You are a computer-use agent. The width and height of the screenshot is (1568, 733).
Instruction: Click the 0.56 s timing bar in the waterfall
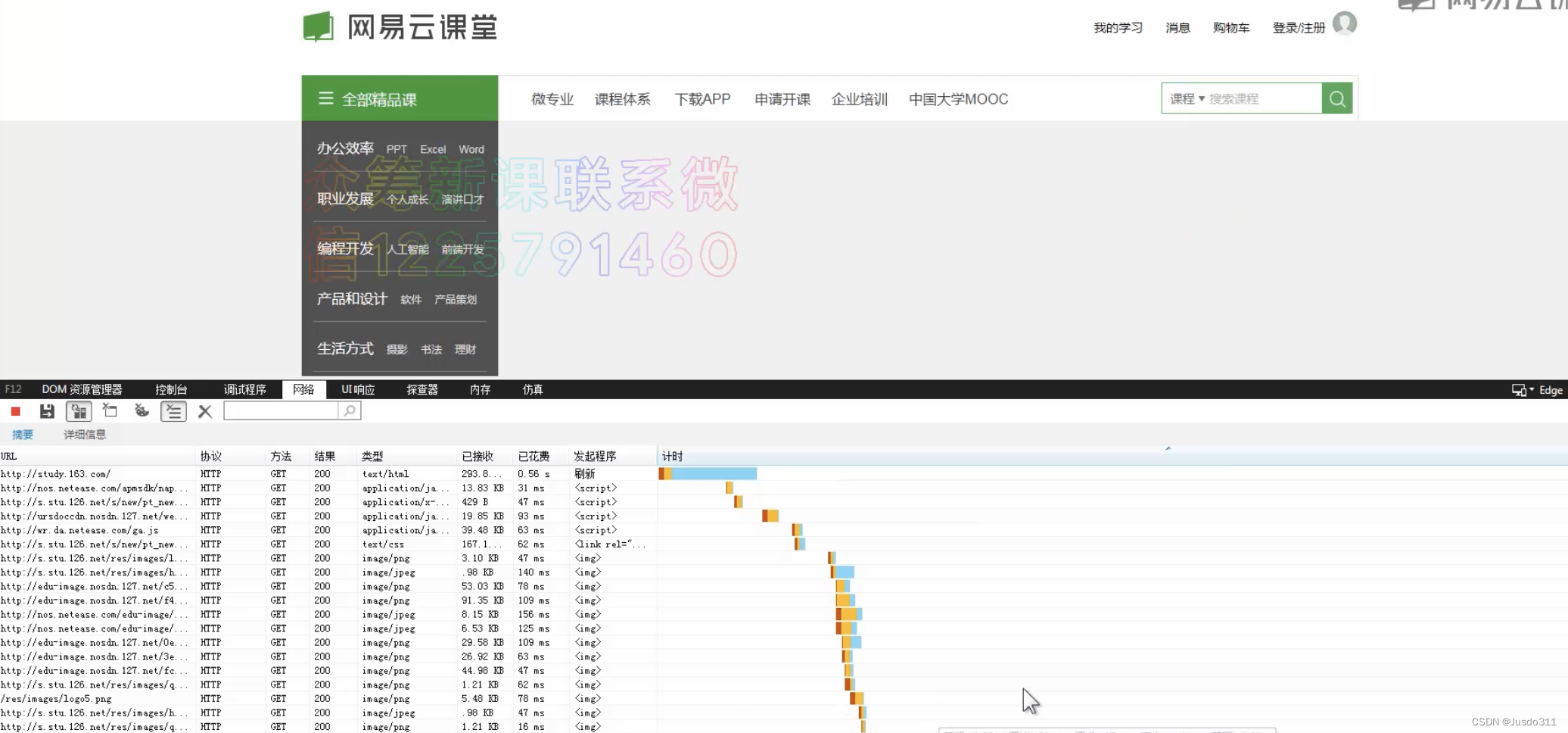[708, 474]
